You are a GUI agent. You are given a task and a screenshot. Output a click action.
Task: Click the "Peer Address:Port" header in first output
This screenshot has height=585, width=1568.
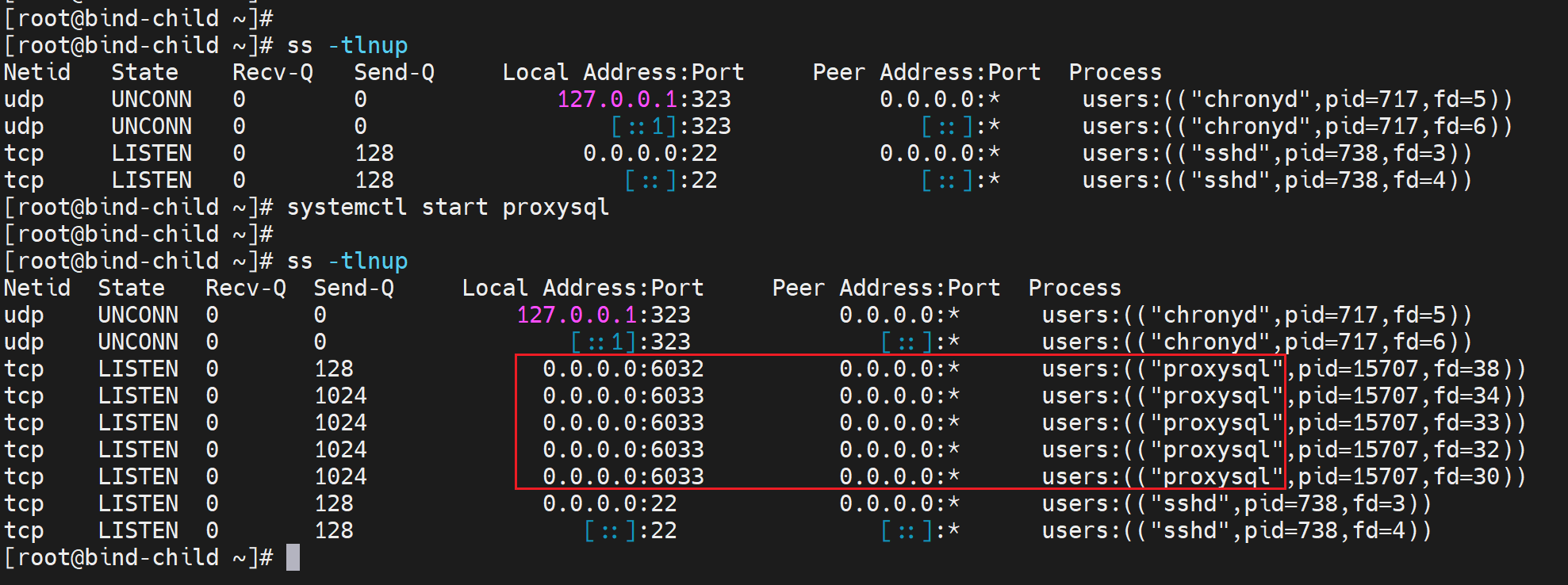click(926, 73)
